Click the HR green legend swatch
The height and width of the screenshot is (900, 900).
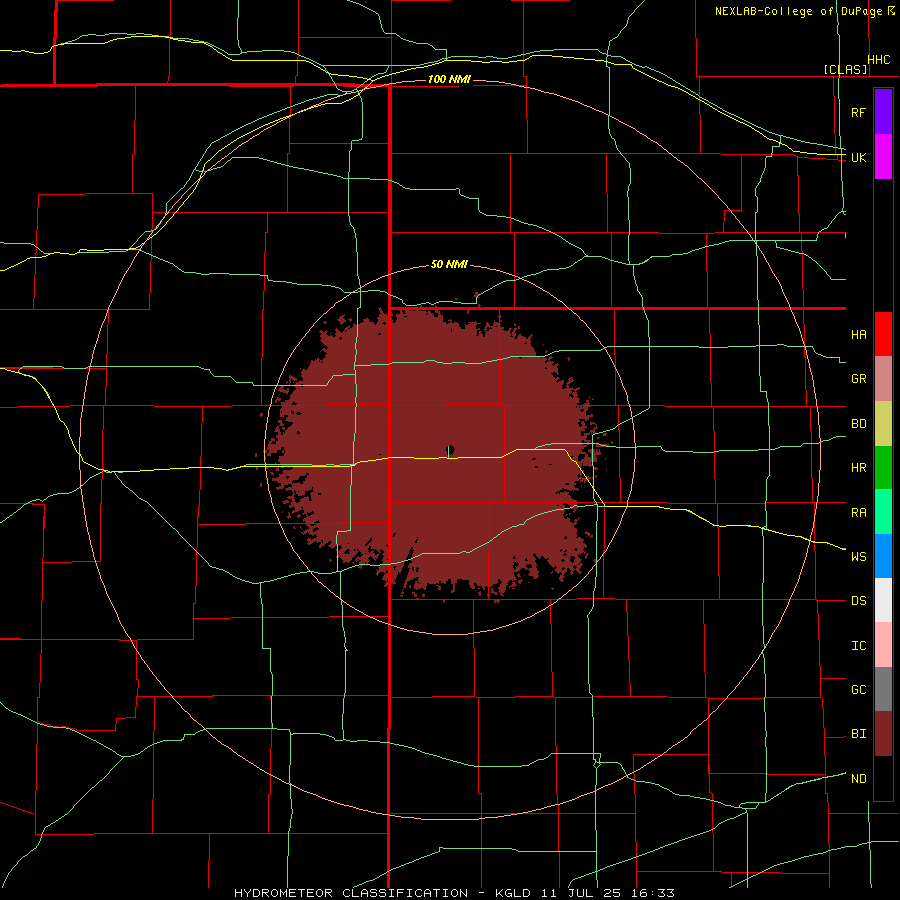pos(883,468)
